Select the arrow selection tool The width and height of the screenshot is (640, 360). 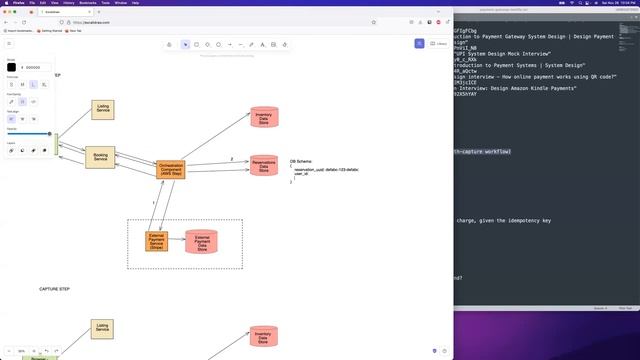(x=185, y=44)
